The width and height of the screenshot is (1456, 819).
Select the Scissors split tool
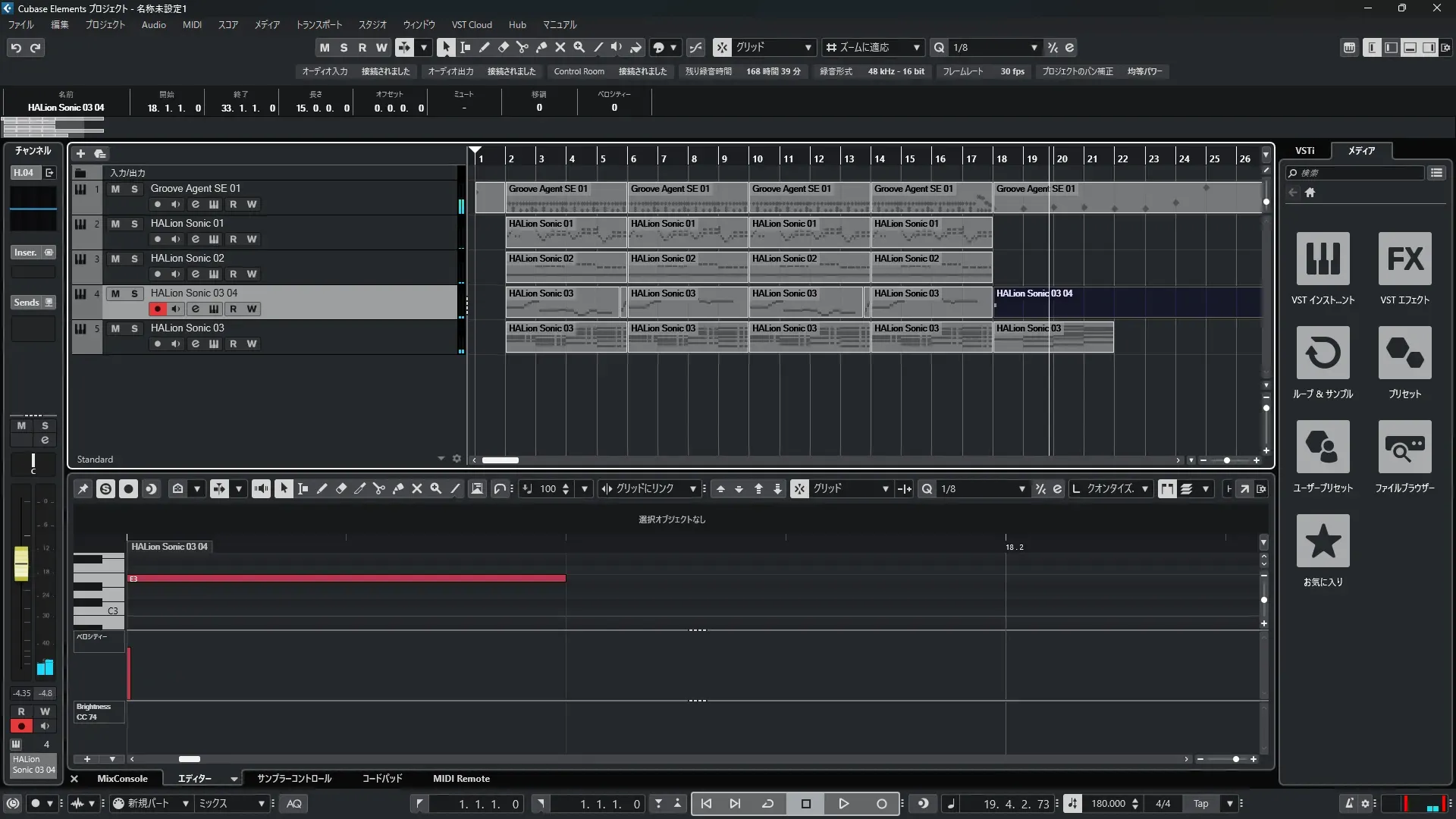[x=522, y=47]
